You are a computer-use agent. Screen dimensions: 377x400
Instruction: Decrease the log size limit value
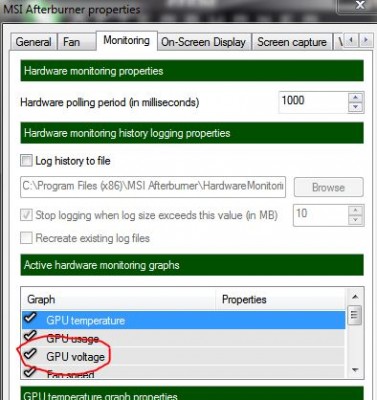356,220
